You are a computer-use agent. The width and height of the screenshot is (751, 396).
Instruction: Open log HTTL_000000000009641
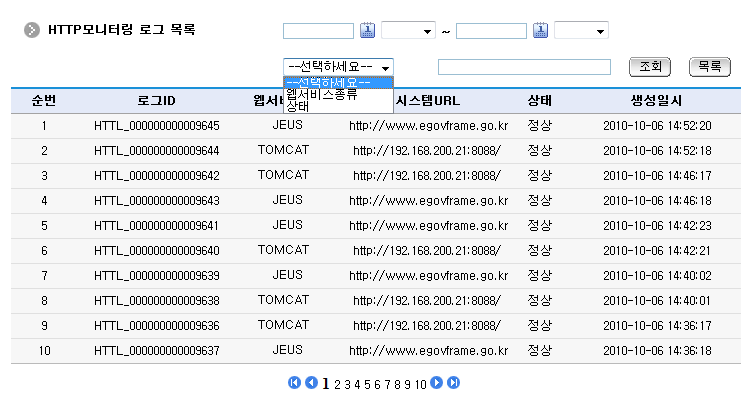(157, 226)
